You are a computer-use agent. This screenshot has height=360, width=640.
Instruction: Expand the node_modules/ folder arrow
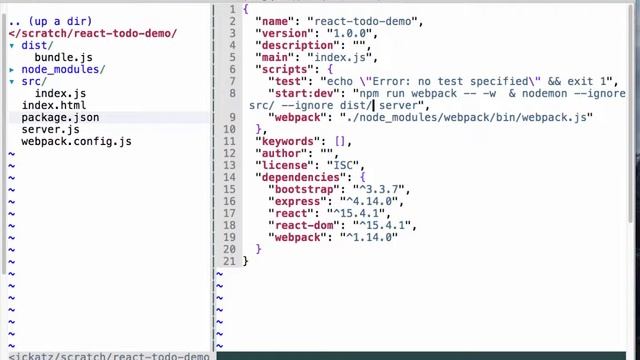[12, 70]
